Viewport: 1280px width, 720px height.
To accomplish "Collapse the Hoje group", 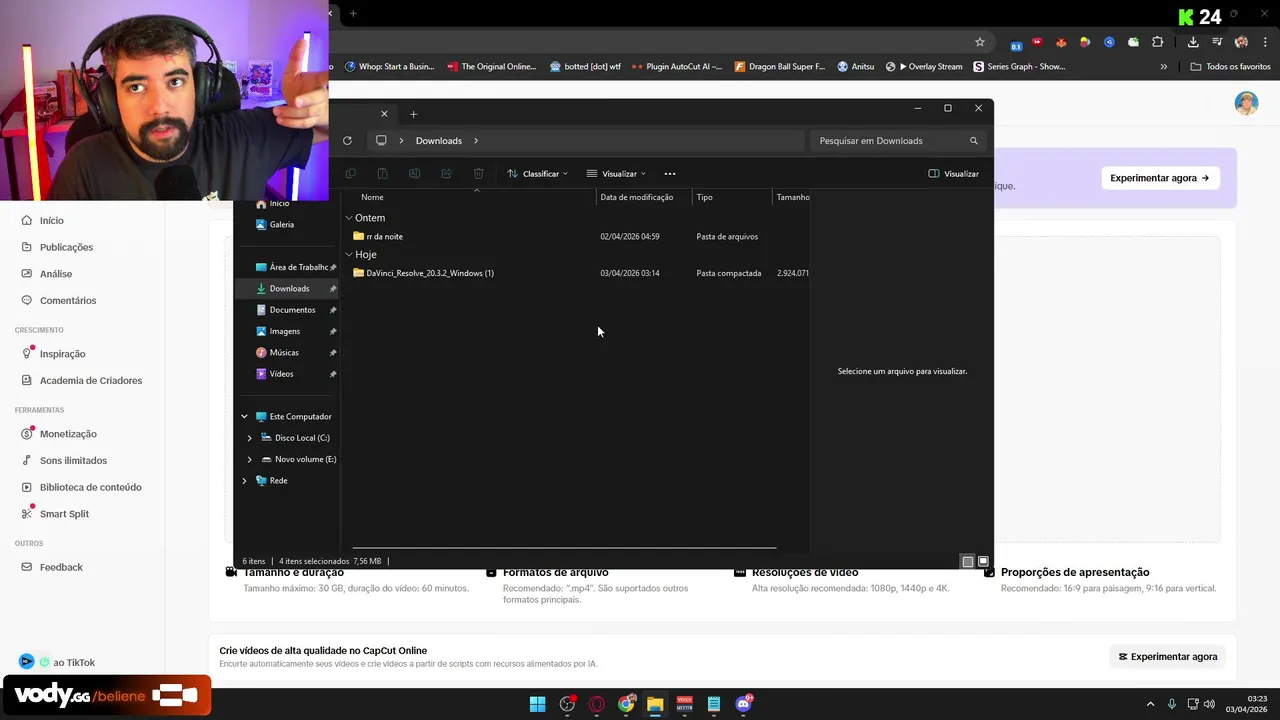I will tap(349, 255).
